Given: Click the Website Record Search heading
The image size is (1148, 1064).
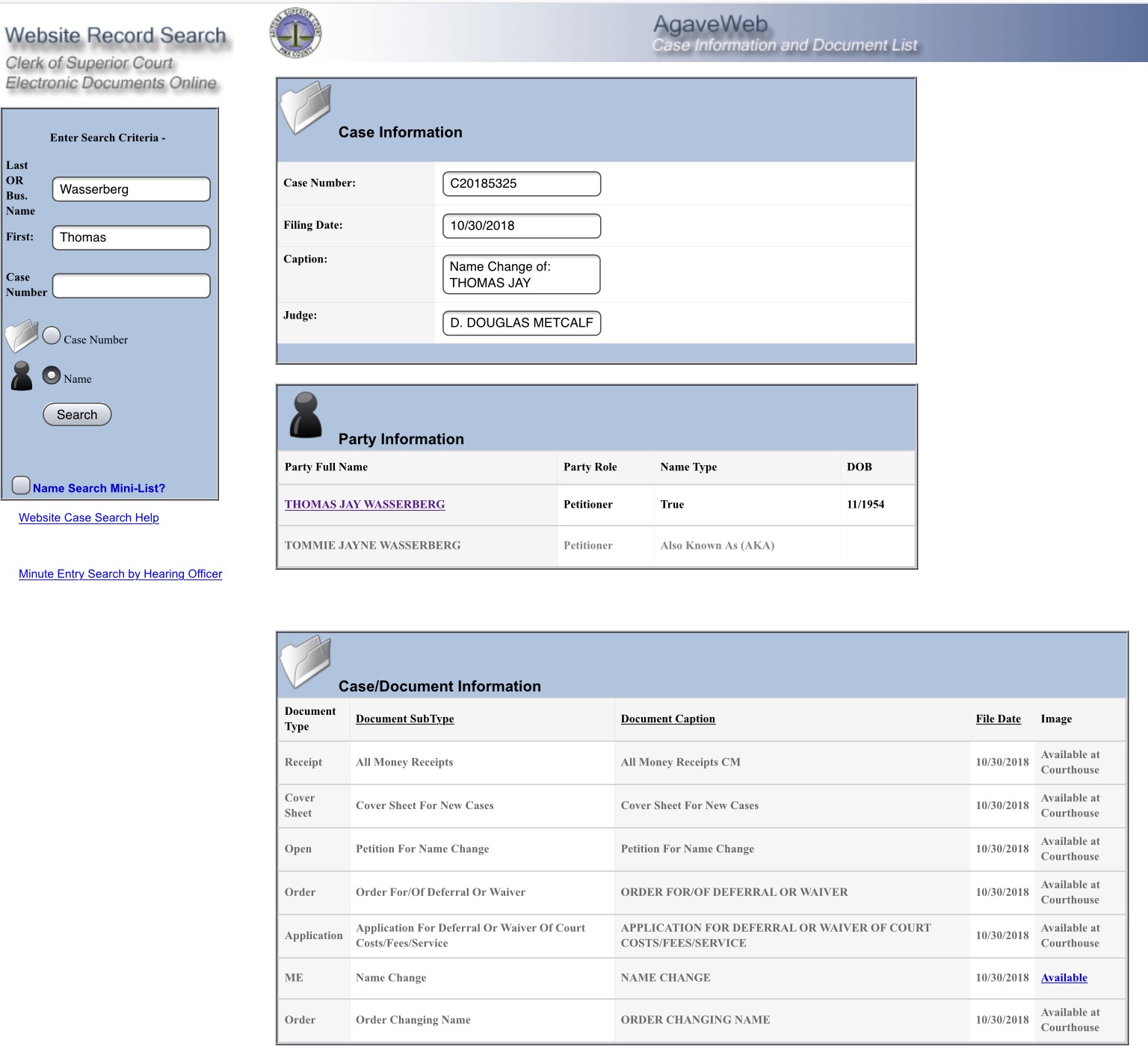Looking at the screenshot, I should coord(116,35).
